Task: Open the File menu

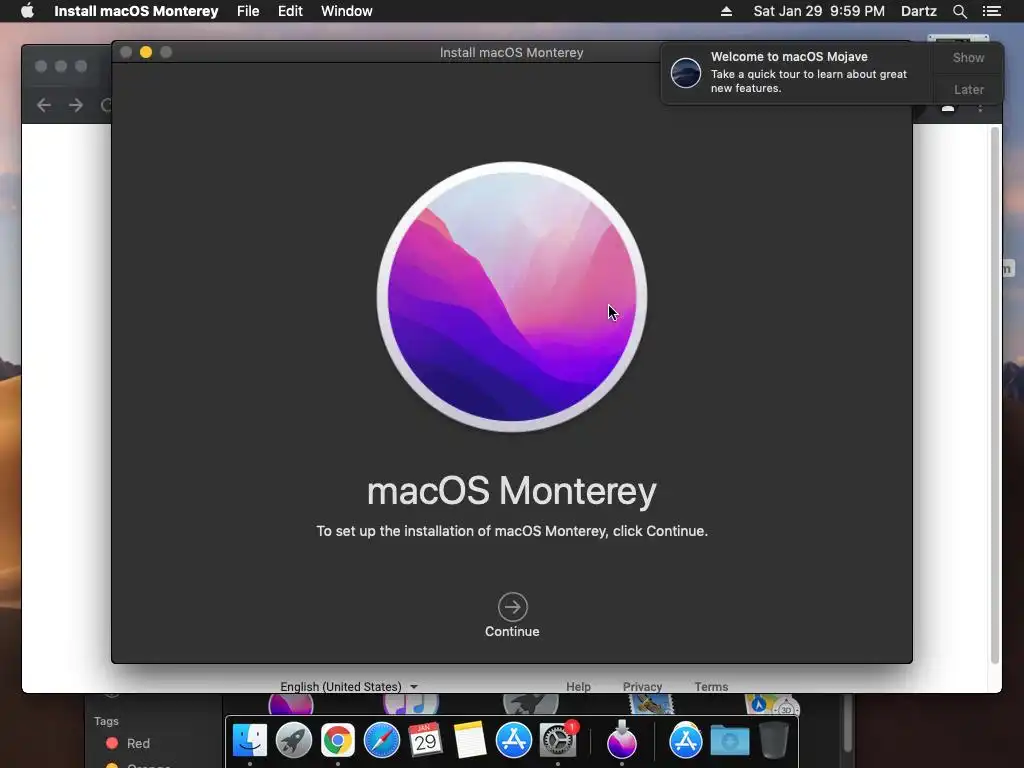Action: pyautogui.click(x=248, y=11)
